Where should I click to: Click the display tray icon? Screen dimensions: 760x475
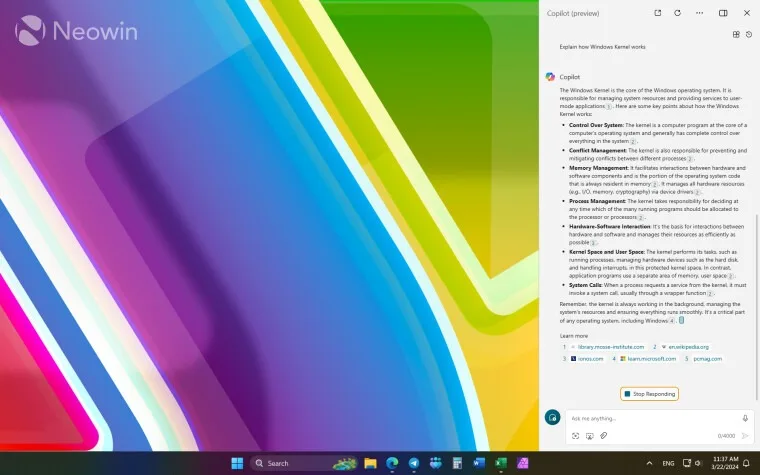[687, 463]
